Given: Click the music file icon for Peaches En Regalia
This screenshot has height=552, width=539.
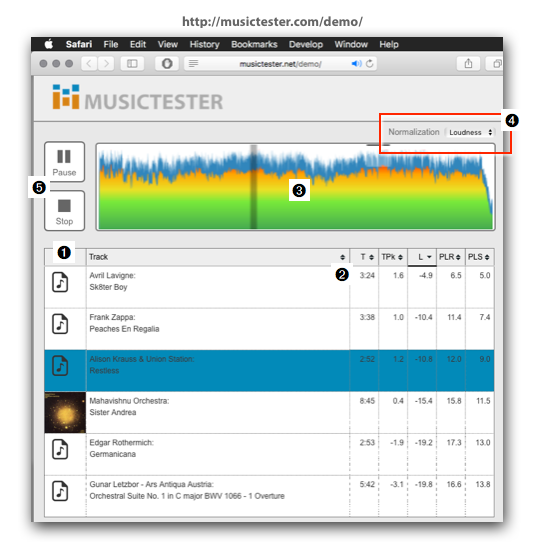Looking at the screenshot, I should [x=60, y=324].
